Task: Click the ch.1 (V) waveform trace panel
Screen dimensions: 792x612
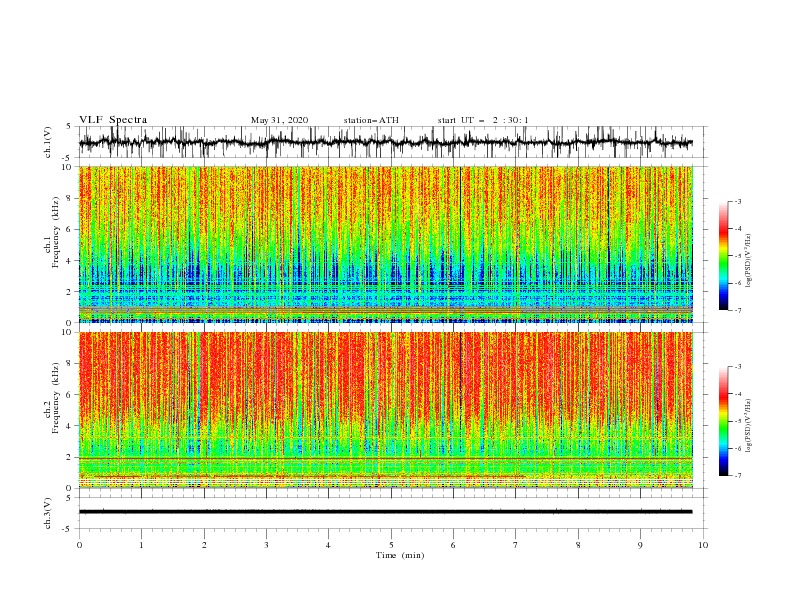Action: 392,142
